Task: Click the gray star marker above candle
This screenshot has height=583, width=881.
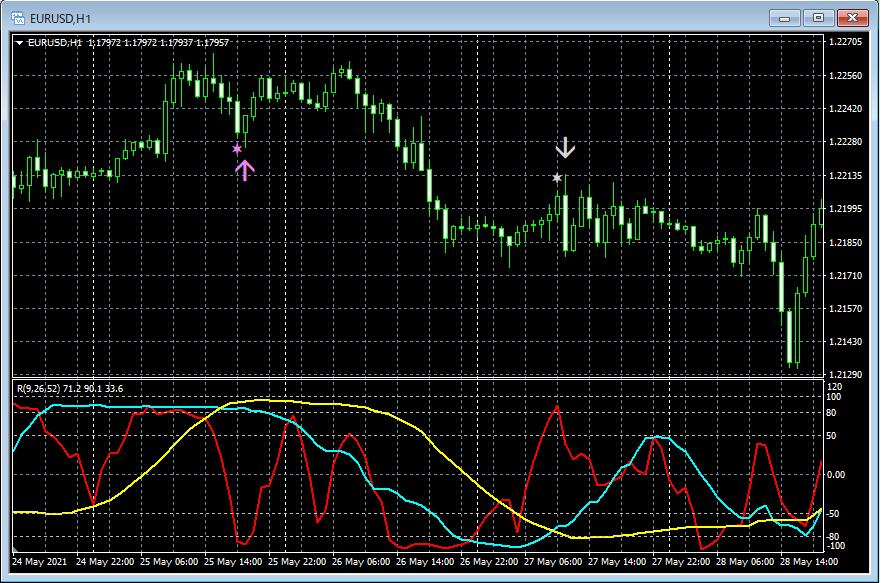Action: coord(557,178)
